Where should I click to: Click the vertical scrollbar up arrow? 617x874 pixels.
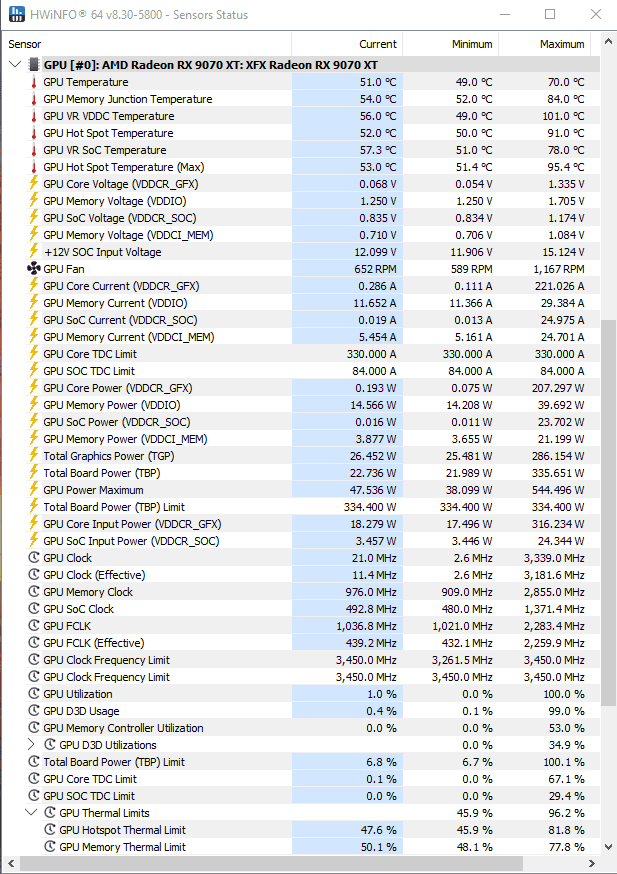click(609, 42)
